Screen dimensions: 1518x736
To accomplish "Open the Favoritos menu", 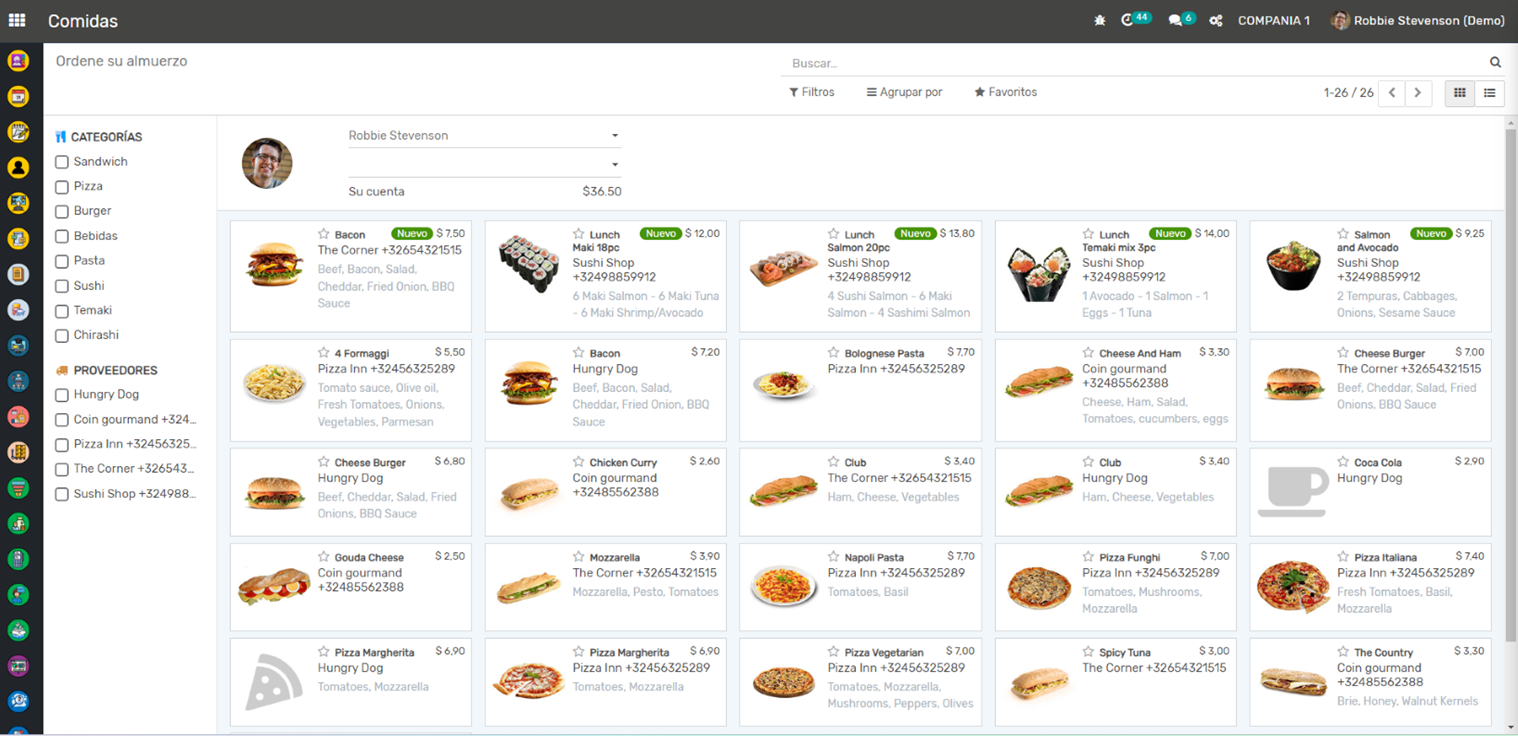I will click(1005, 92).
